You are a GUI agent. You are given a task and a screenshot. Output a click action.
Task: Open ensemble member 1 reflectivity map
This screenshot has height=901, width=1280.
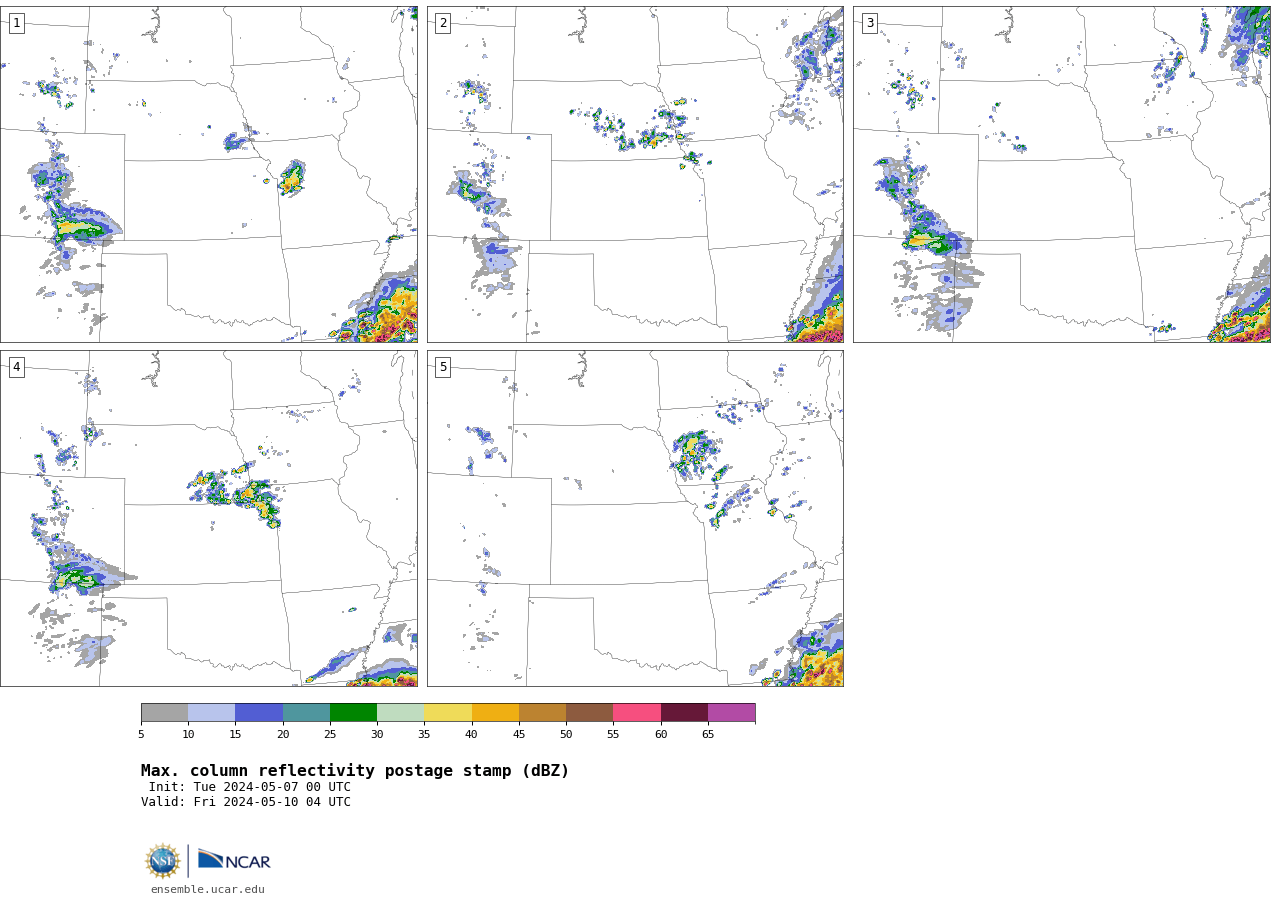point(209,174)
